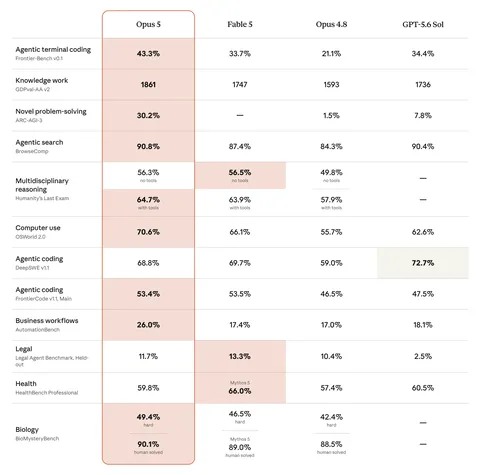Click Opus 5's 43.3% terminal coding score
Screen dimensions: 480x475
click(x=148, y=54)
